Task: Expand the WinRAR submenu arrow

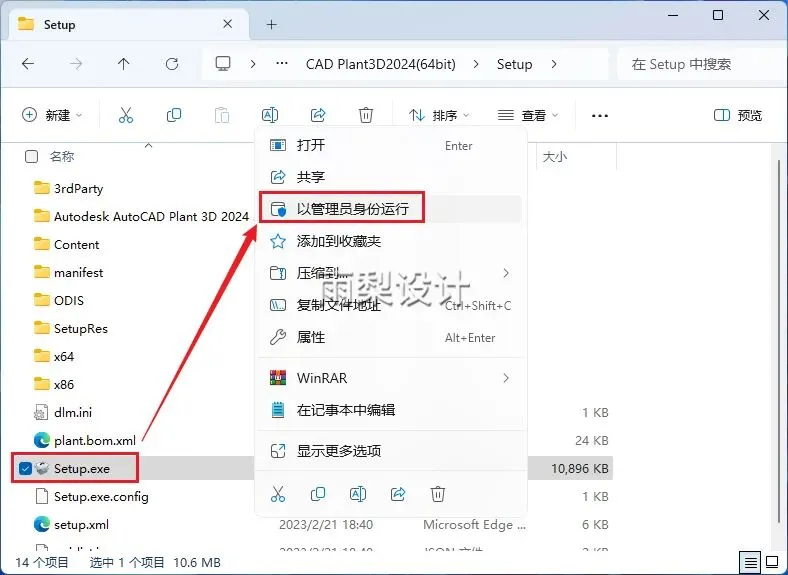Action: (x=506, y=378)
